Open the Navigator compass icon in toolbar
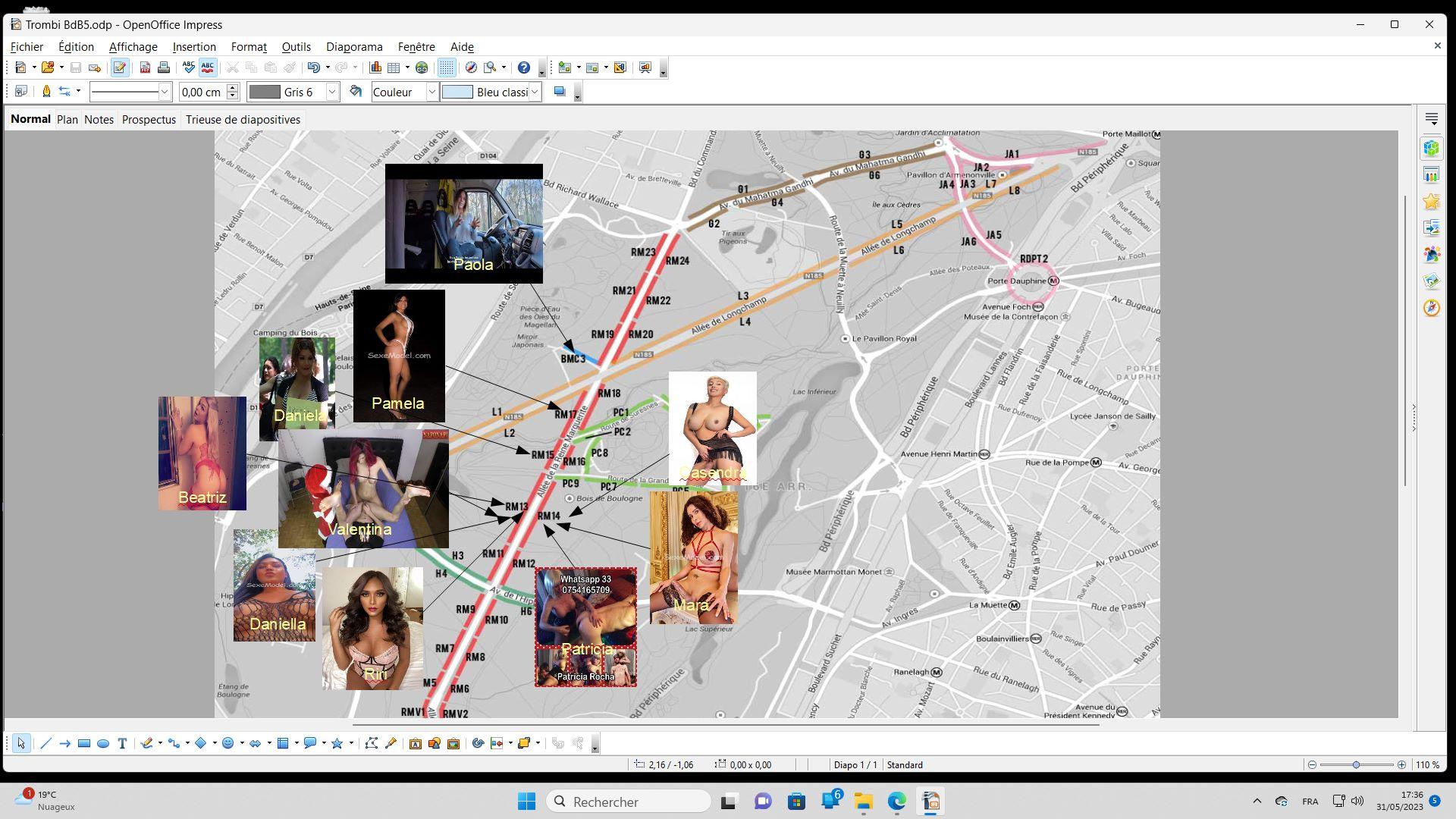1456x819 pixels. pyautogui.click(x=471, y=68)
